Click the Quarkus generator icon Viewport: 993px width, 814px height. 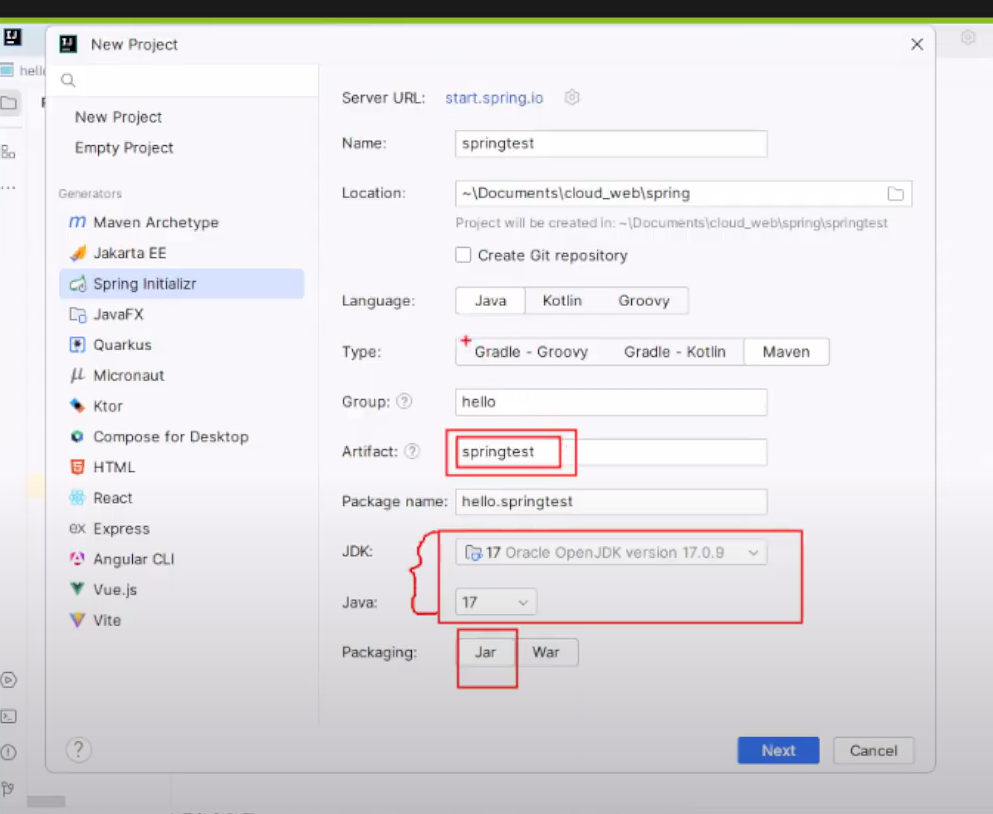(x=77, y=345)
